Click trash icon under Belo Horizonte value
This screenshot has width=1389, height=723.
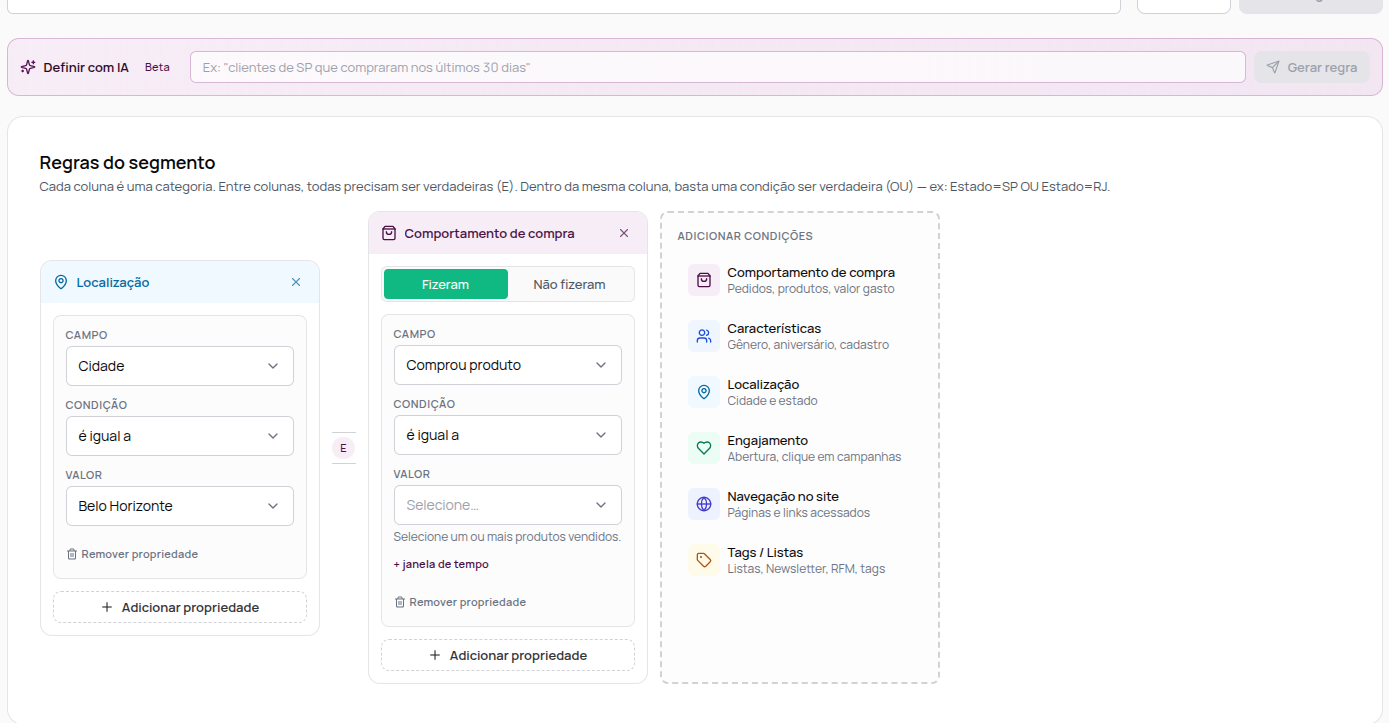pos(72,554)
